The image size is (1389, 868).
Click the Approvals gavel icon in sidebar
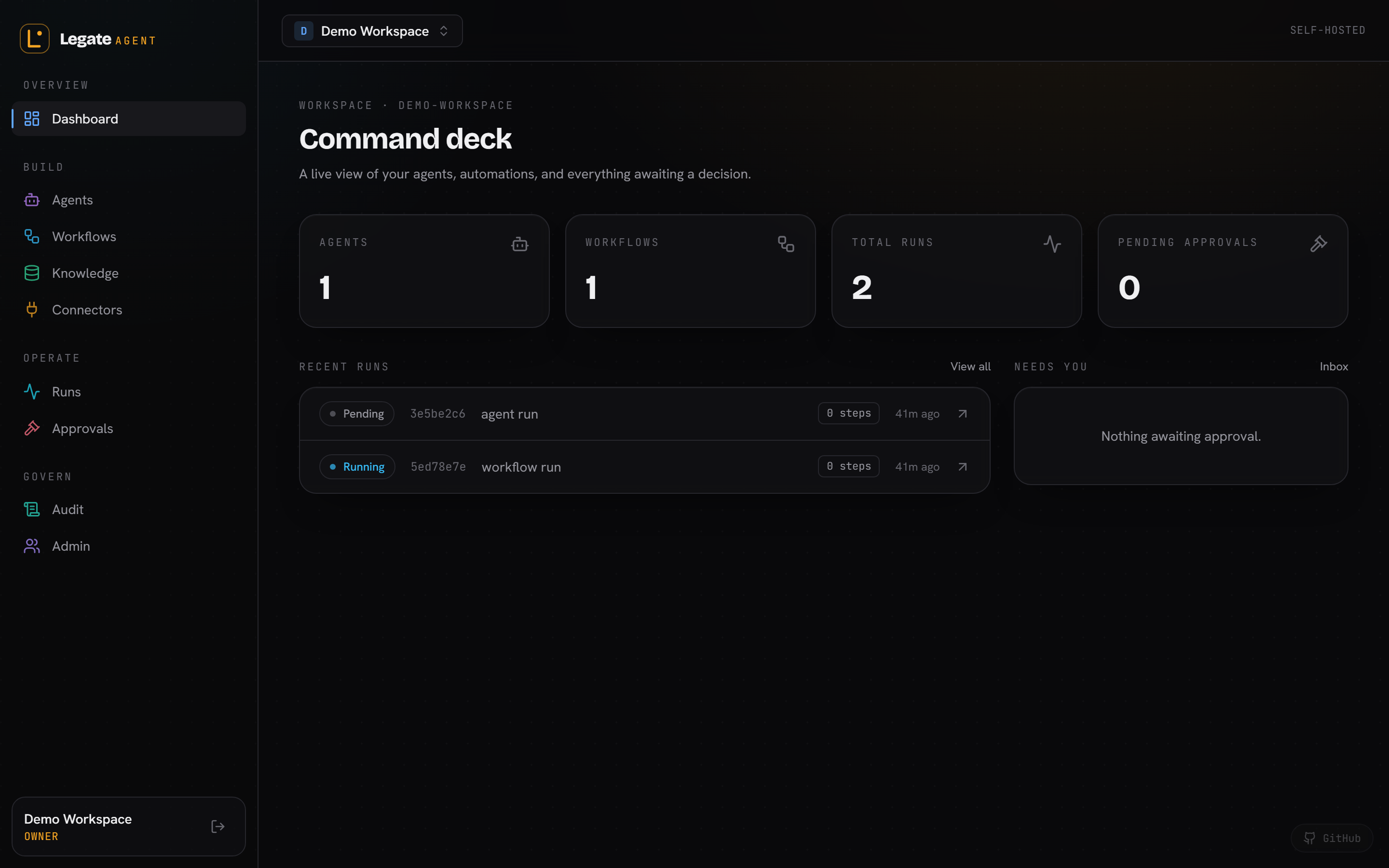point(31,428)
